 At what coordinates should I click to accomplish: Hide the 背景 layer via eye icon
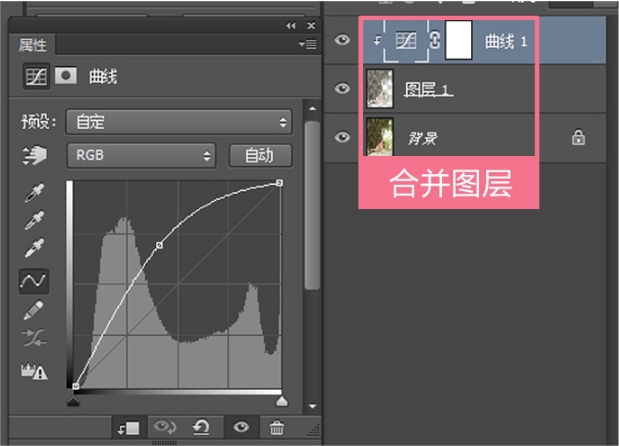342,137
